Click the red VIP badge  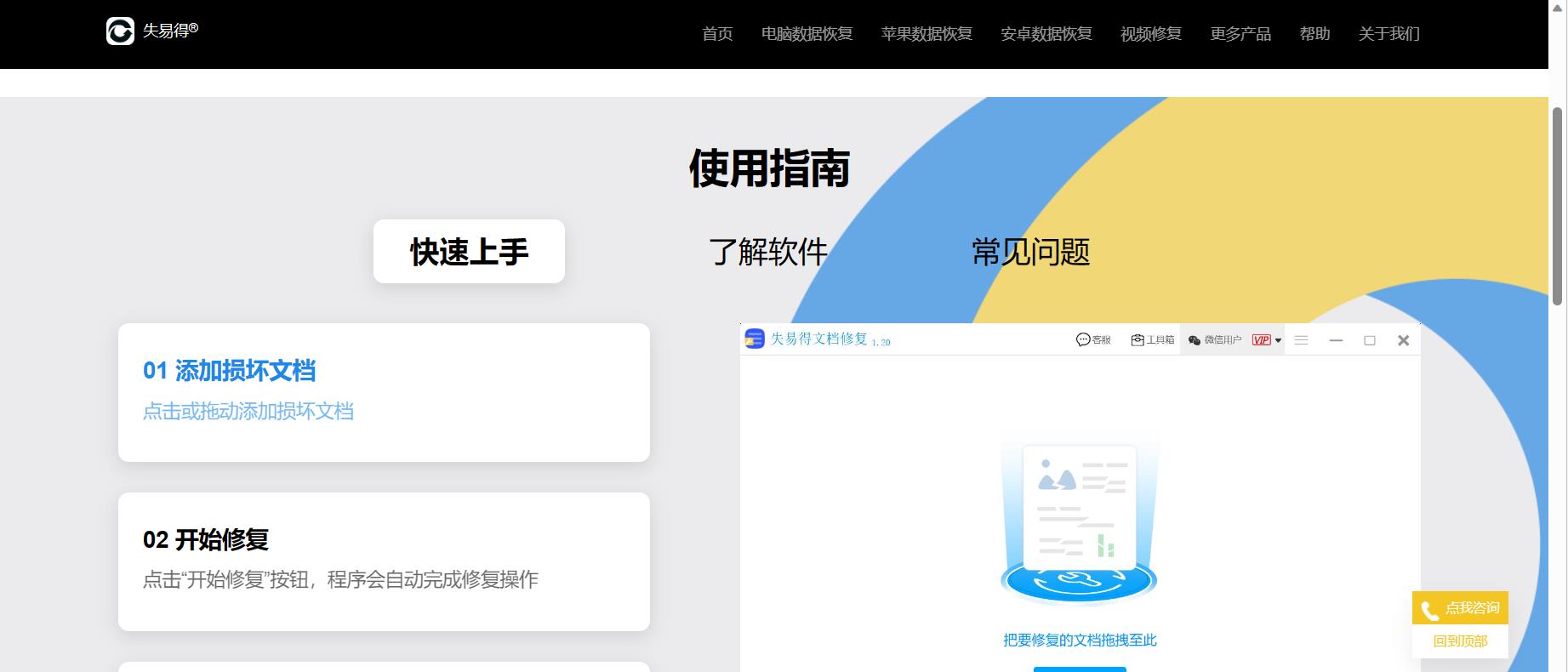coord(1262,339)
